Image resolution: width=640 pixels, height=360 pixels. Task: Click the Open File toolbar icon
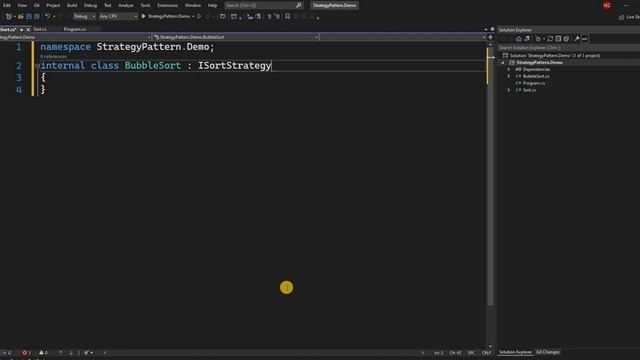pos(20,16)
